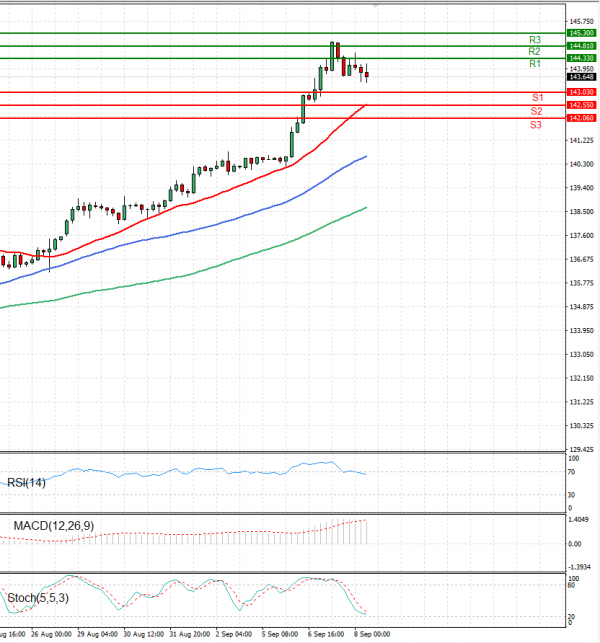The width and height of the screenshot is (600, 643).
Task: Click the 145.750 price axis value
Action: click(582, 21)
